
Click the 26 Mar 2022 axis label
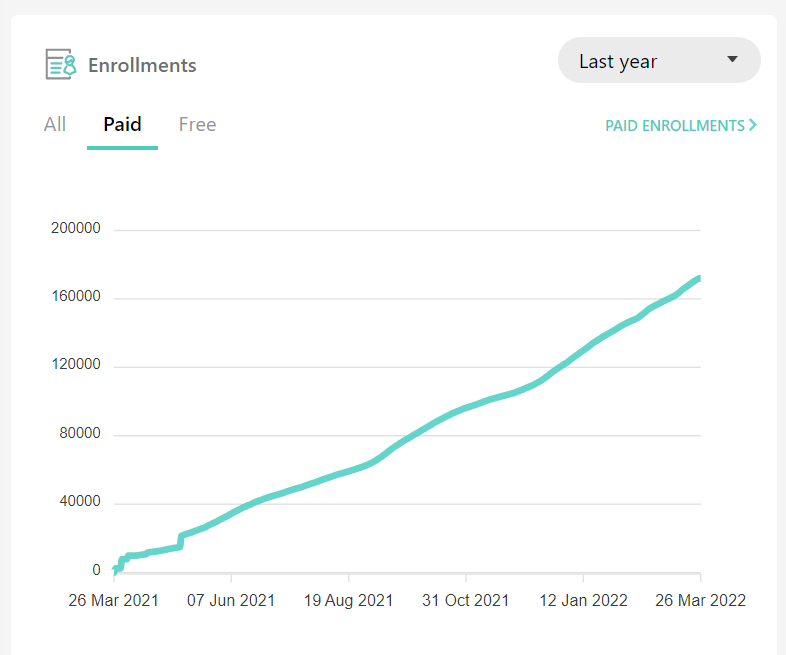pos(701,601)
